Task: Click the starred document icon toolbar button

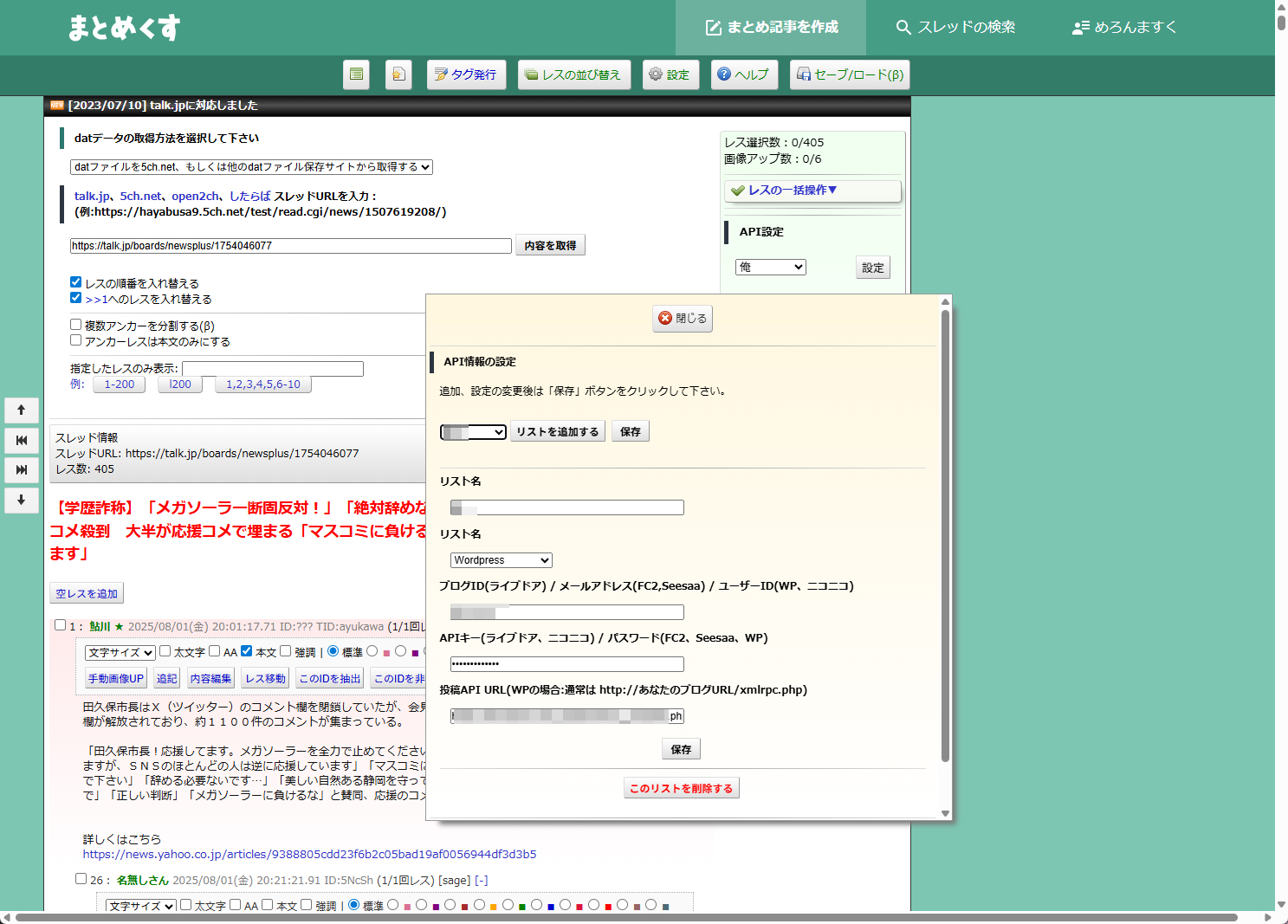Action: pyautogui.click(x=398, y=74)
